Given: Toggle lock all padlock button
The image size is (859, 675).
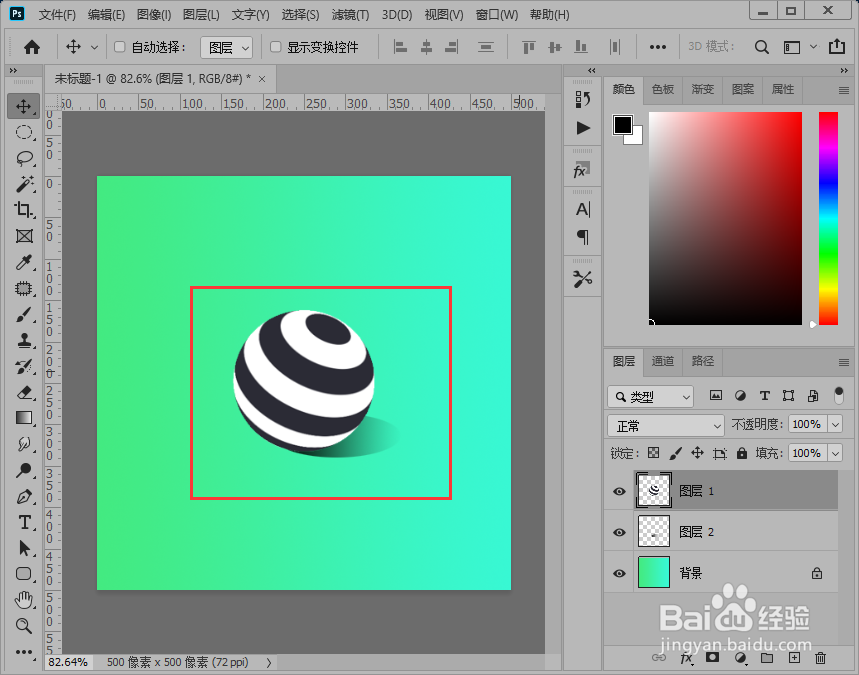Looking at the screenshot, I should point(742,453).
